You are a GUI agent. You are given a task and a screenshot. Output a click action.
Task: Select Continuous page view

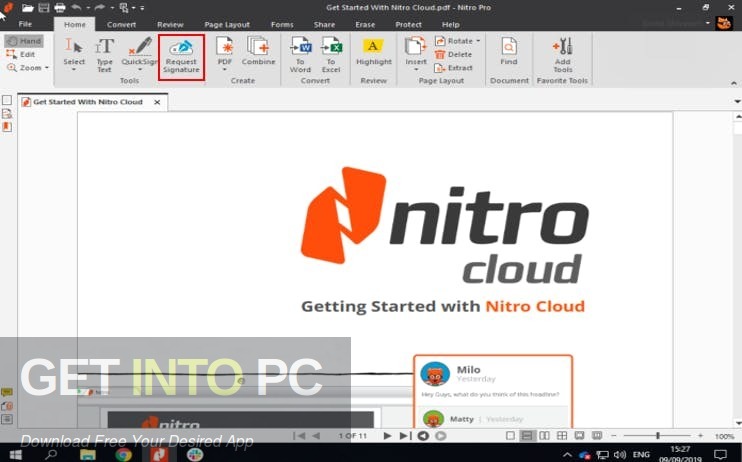pyautogui.click(x=527, y=435)
